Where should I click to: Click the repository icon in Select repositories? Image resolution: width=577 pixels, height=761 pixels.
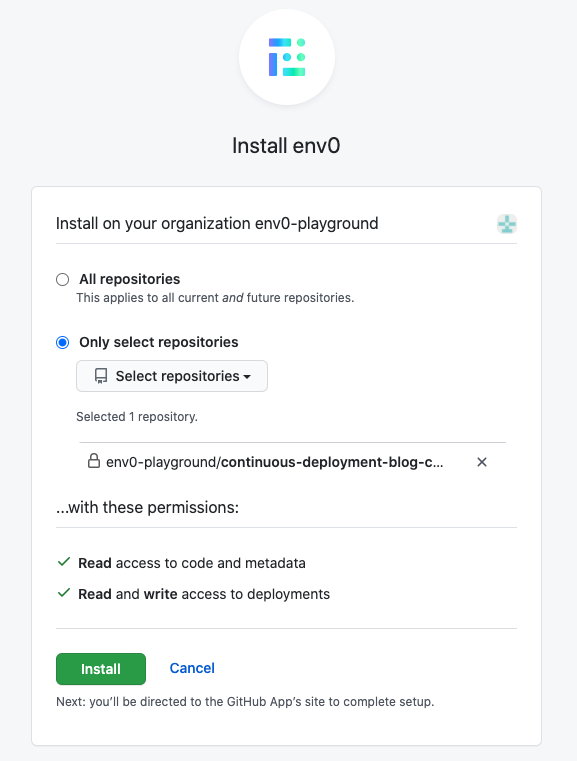101,376
